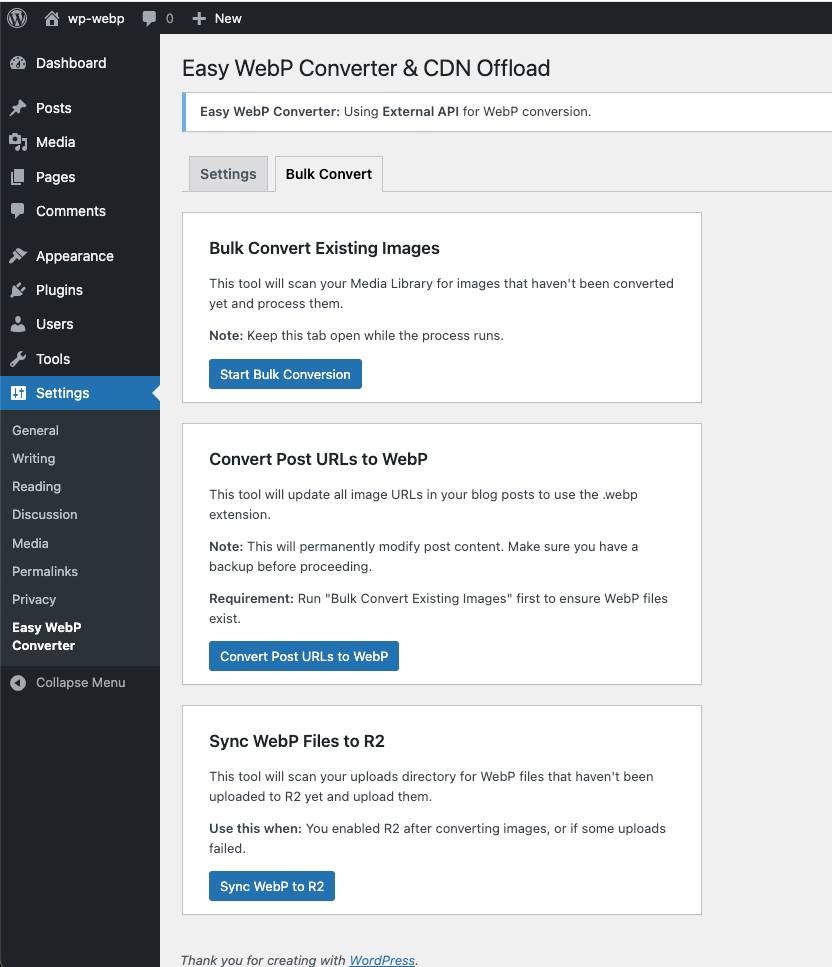Open the WordPress link in the footer
This screenshot has height=967, width=832.
click(381, 960)
